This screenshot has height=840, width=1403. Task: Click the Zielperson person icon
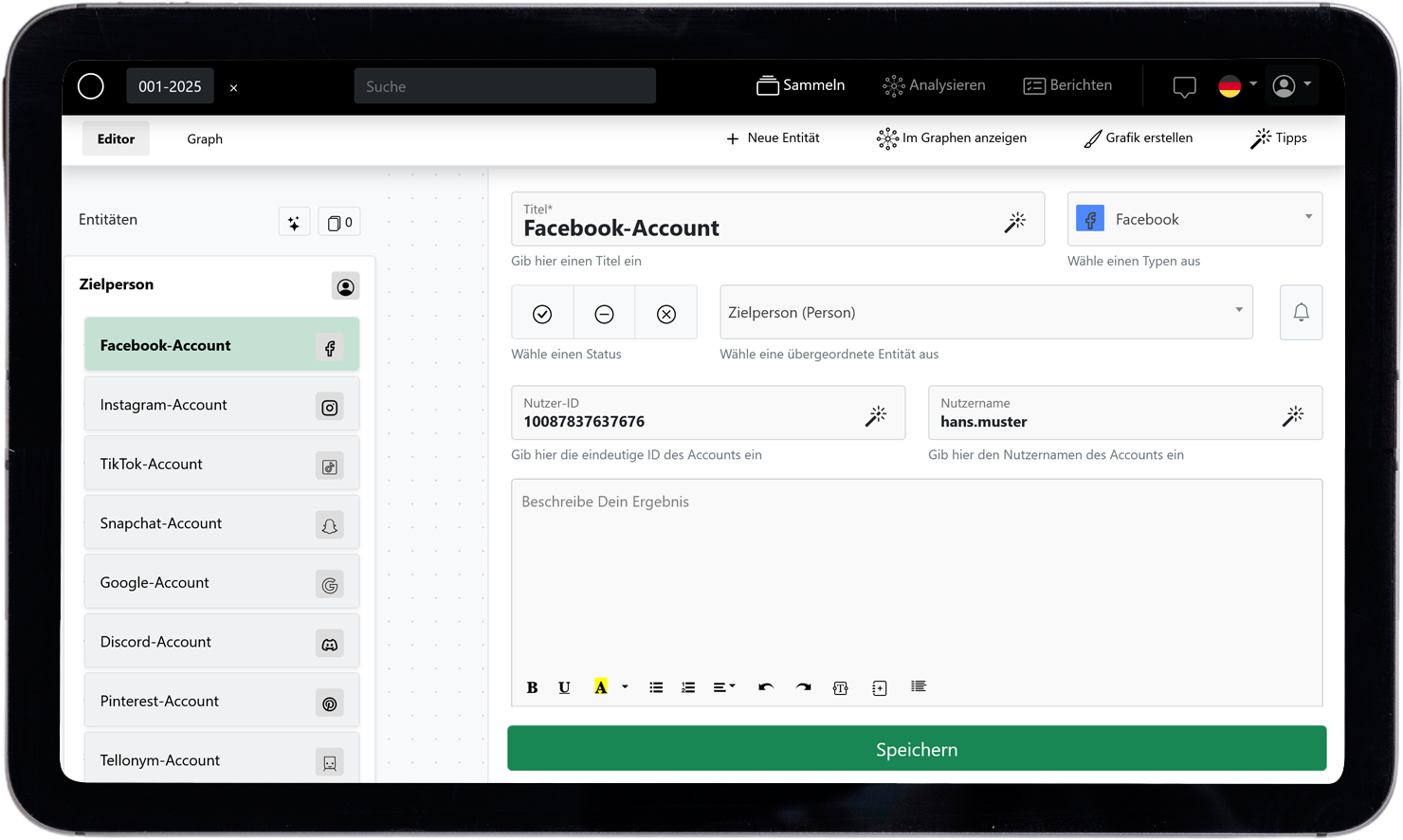(x=345, y=286)
